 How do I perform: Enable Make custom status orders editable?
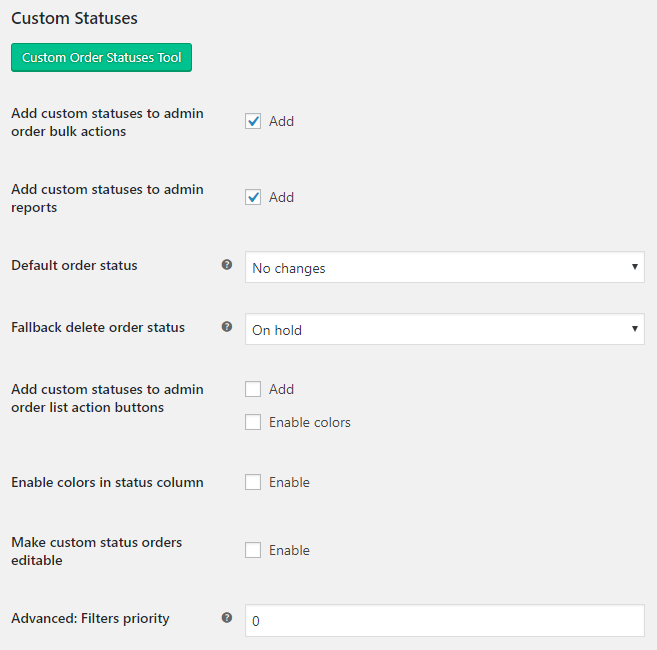pos(253,550)
